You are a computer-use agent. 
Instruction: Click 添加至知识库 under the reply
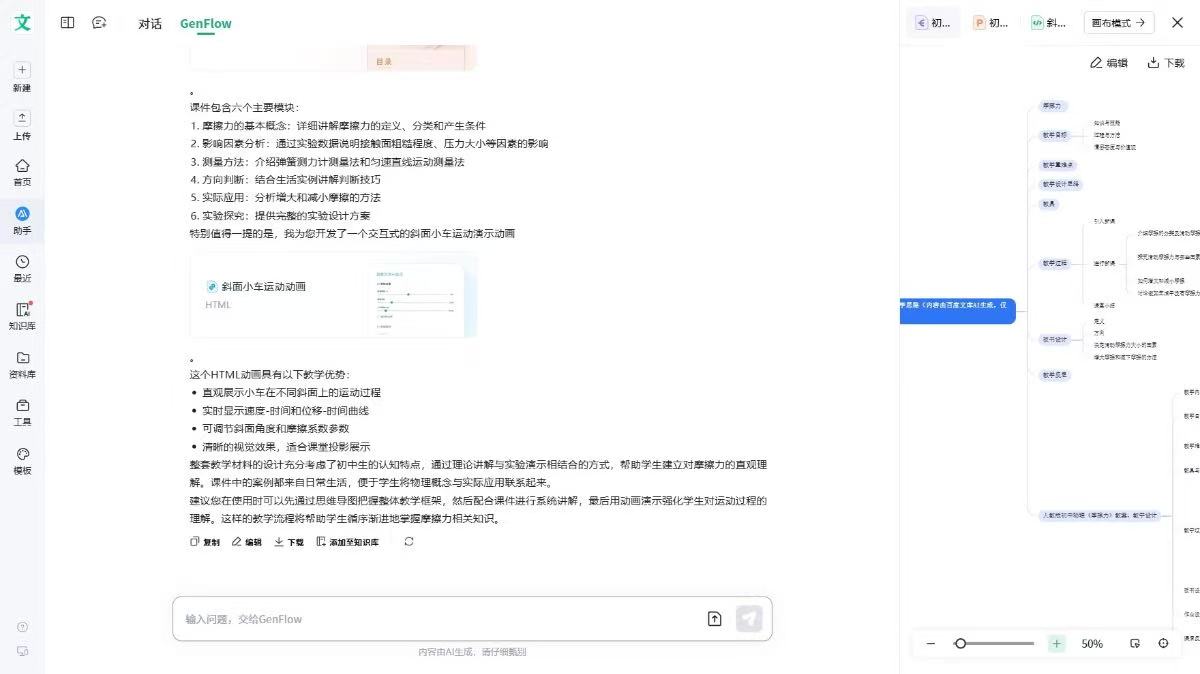click(347, 541)
